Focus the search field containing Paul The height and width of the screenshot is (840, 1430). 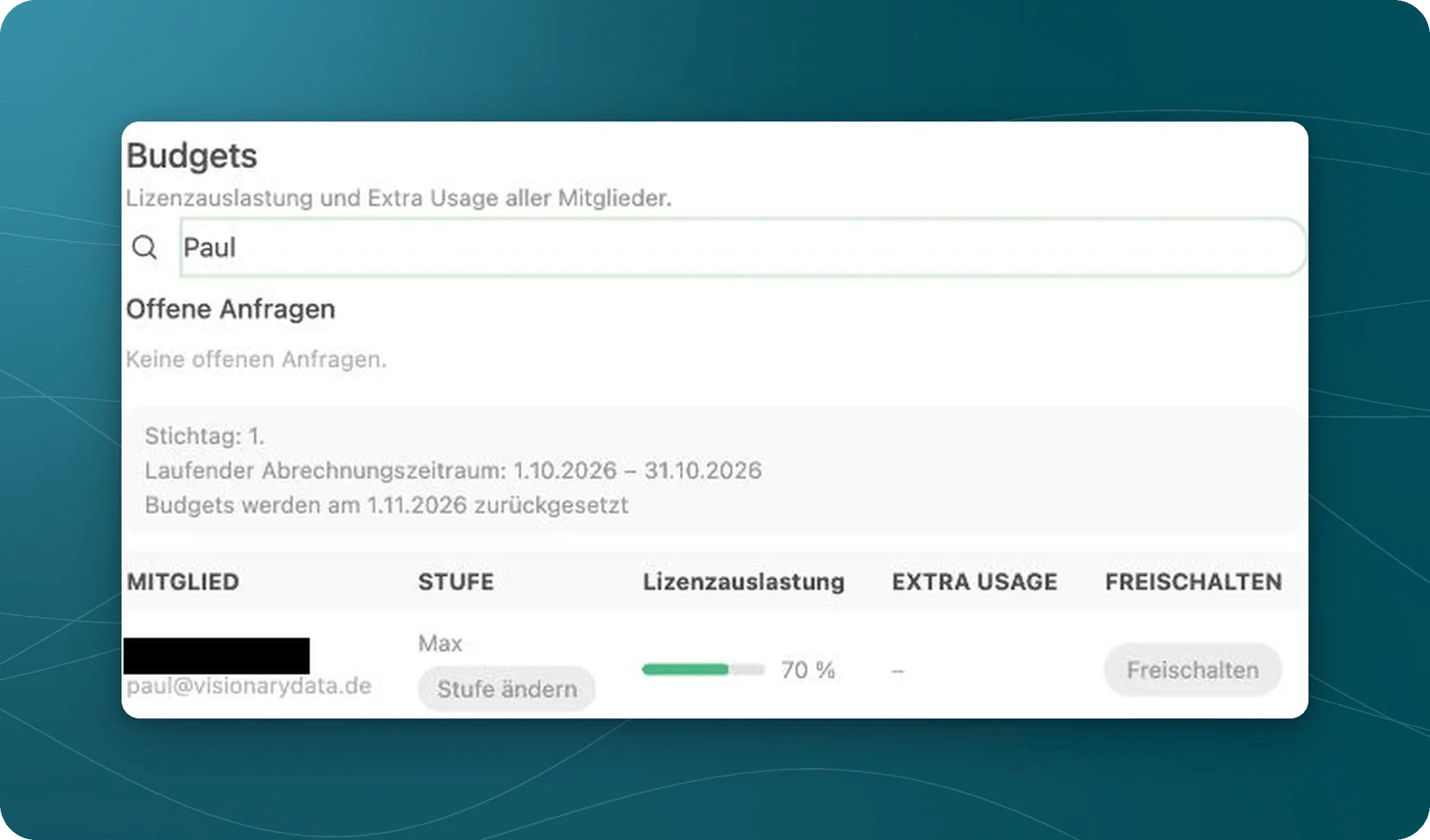pyautogui.click(x=743, y=248)
